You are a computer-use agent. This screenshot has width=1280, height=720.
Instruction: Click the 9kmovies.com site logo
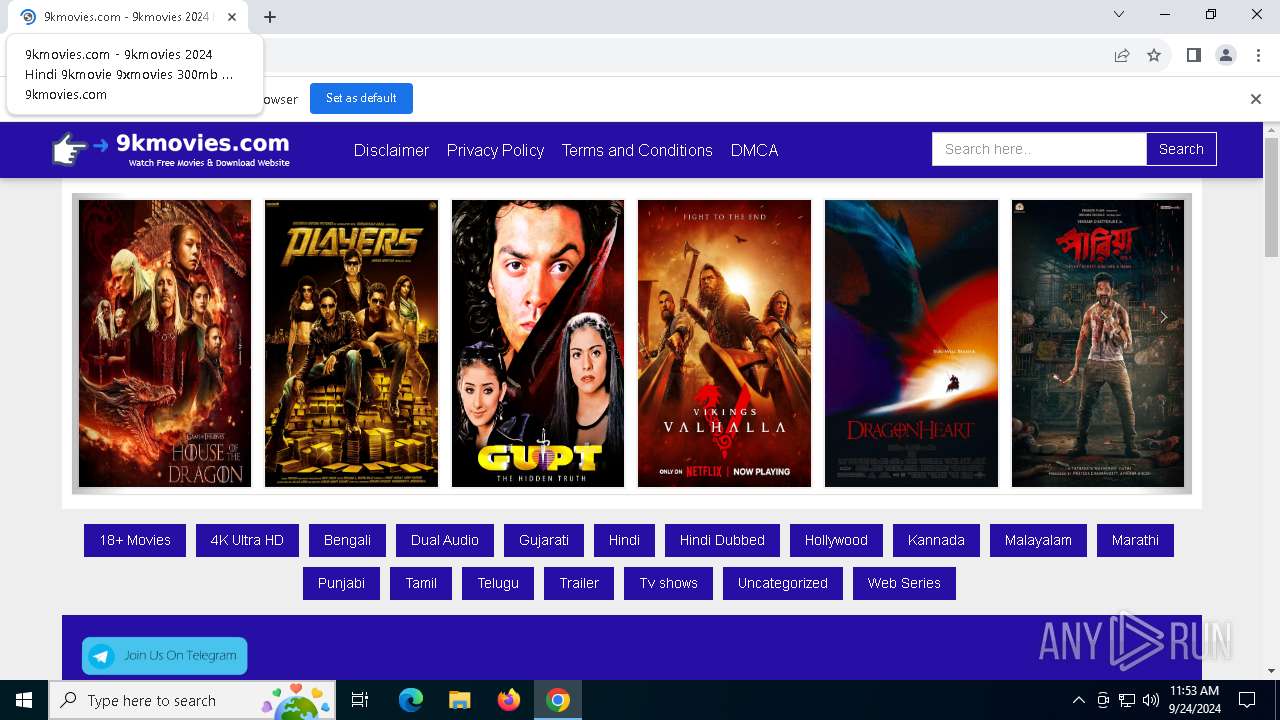pyautogui.click(x=171, y=150)
